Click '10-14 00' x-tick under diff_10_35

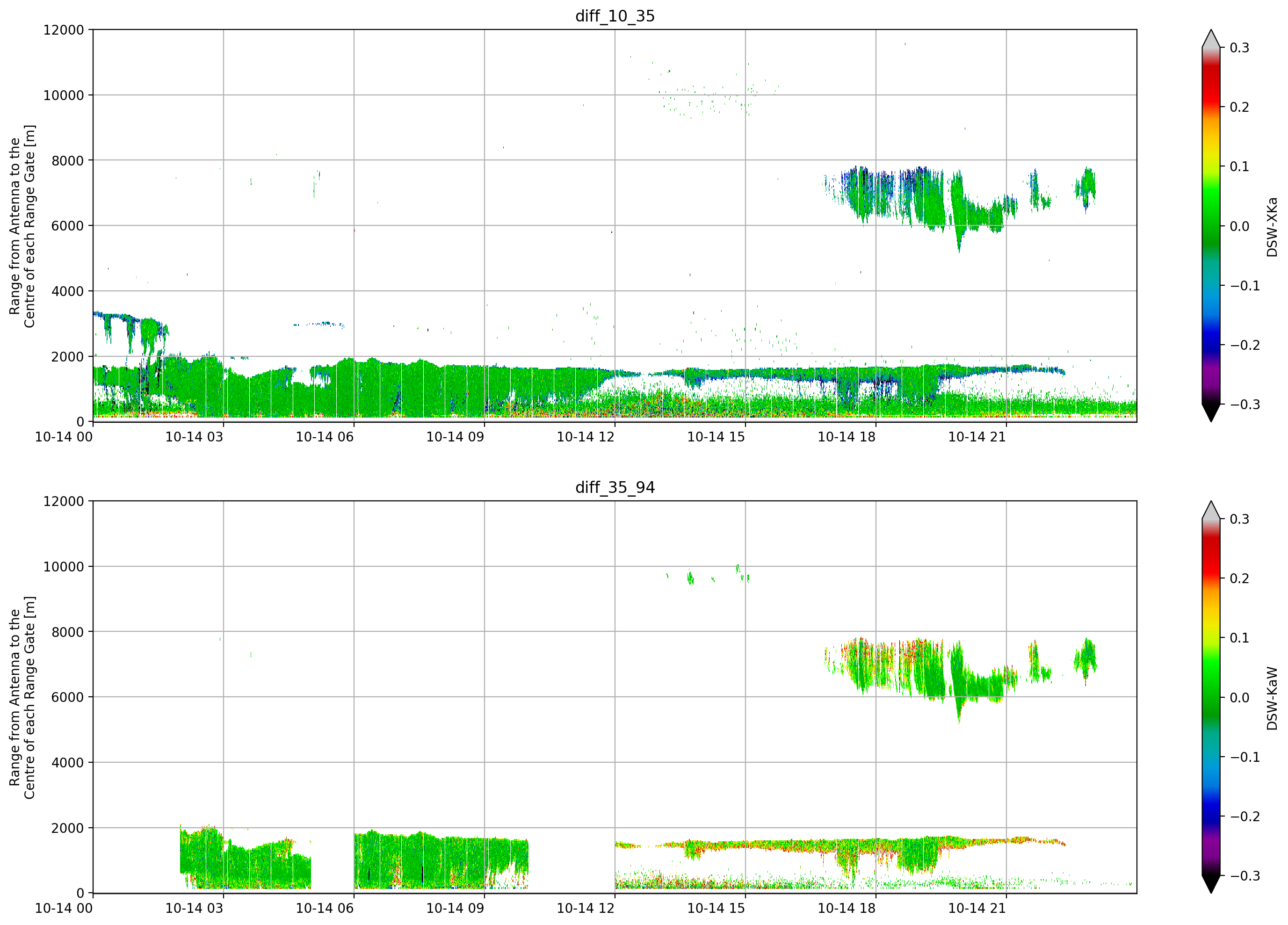pos(64,437)
